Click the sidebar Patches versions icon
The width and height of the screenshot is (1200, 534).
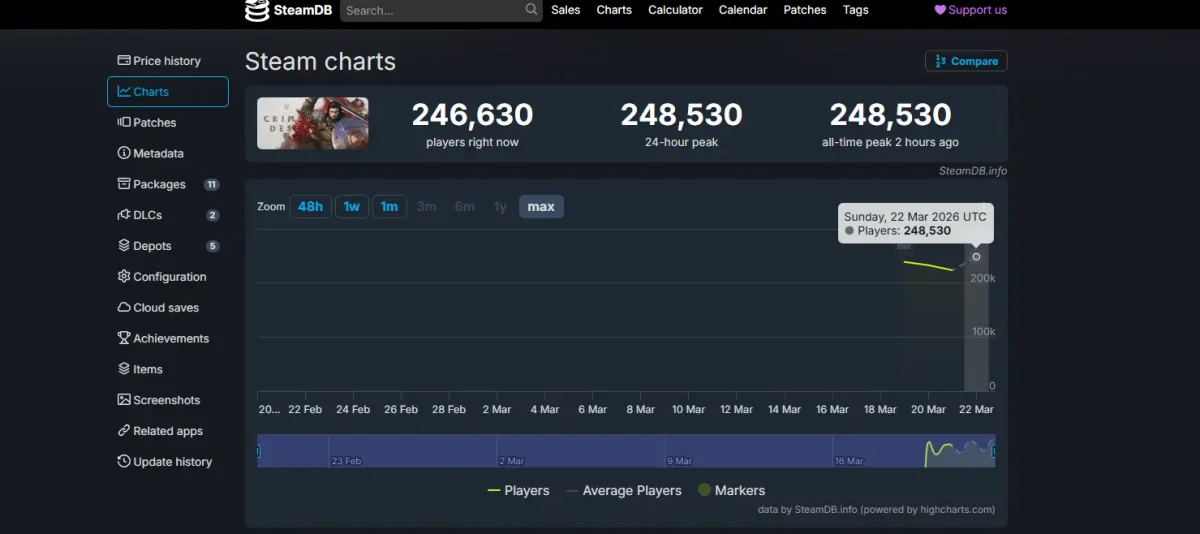[124, 123]
